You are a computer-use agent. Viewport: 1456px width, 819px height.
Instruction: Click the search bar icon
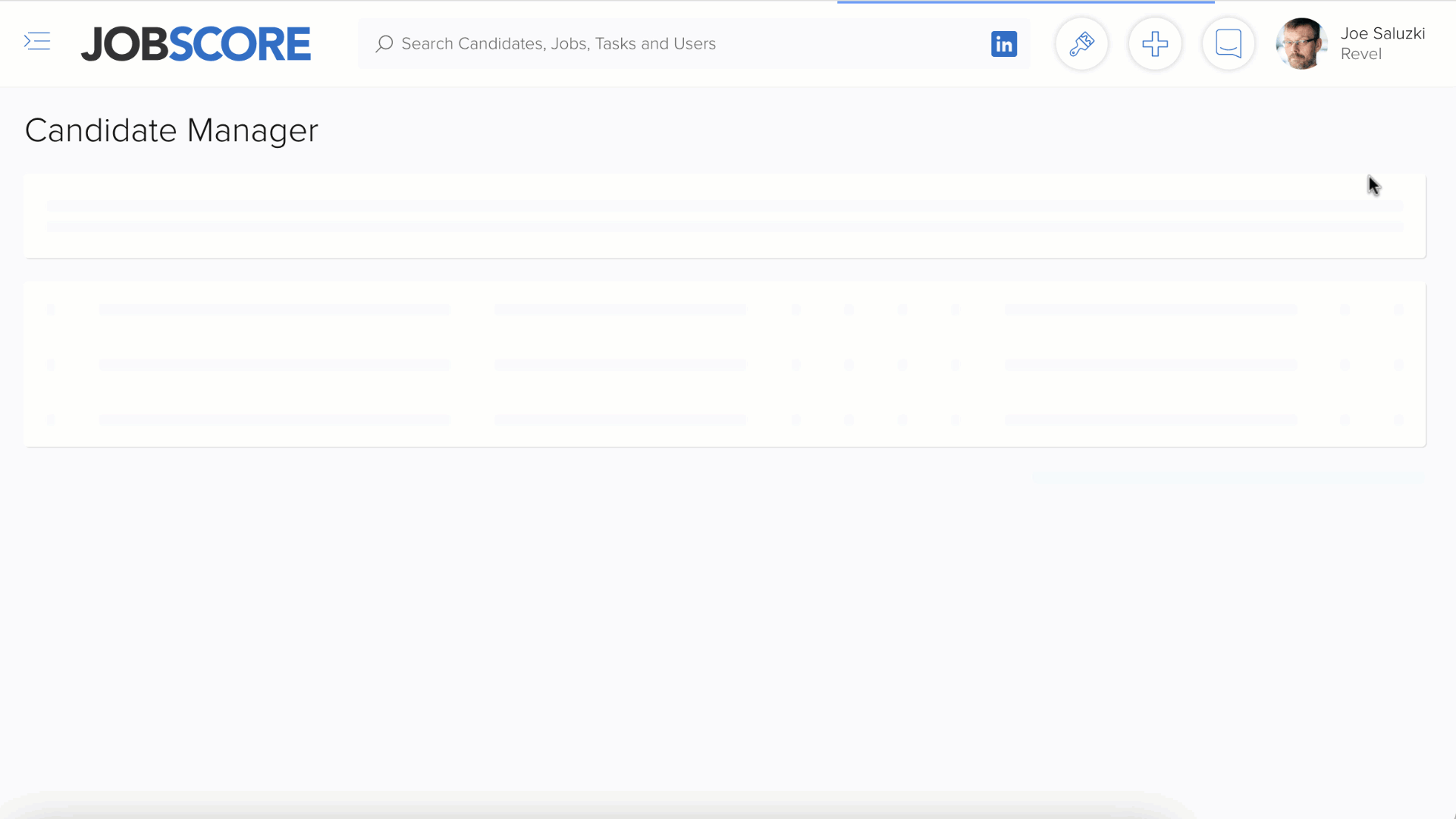click(x=382, y=44)
